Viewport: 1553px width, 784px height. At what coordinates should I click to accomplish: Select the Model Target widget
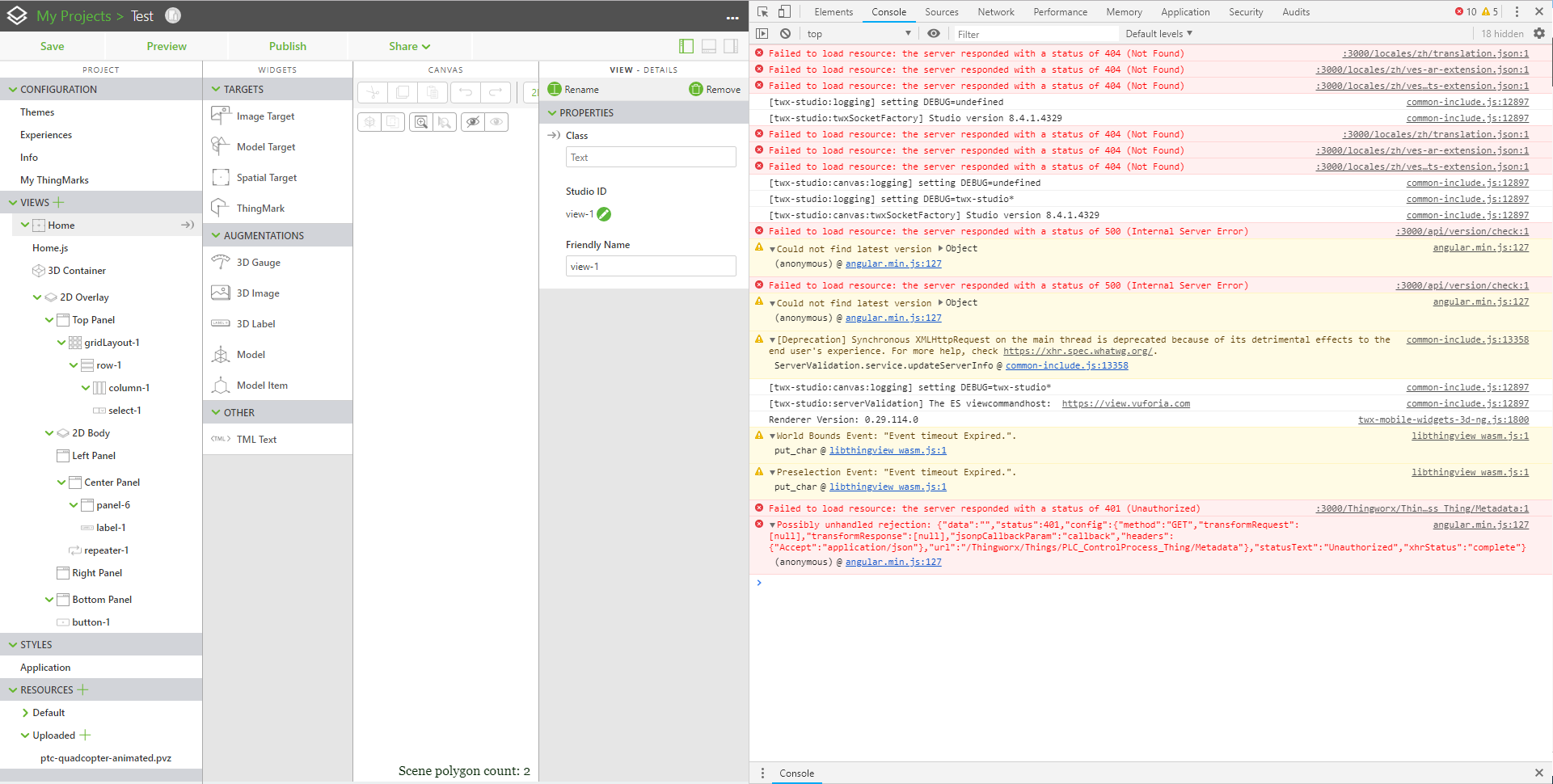pos(264,146)
